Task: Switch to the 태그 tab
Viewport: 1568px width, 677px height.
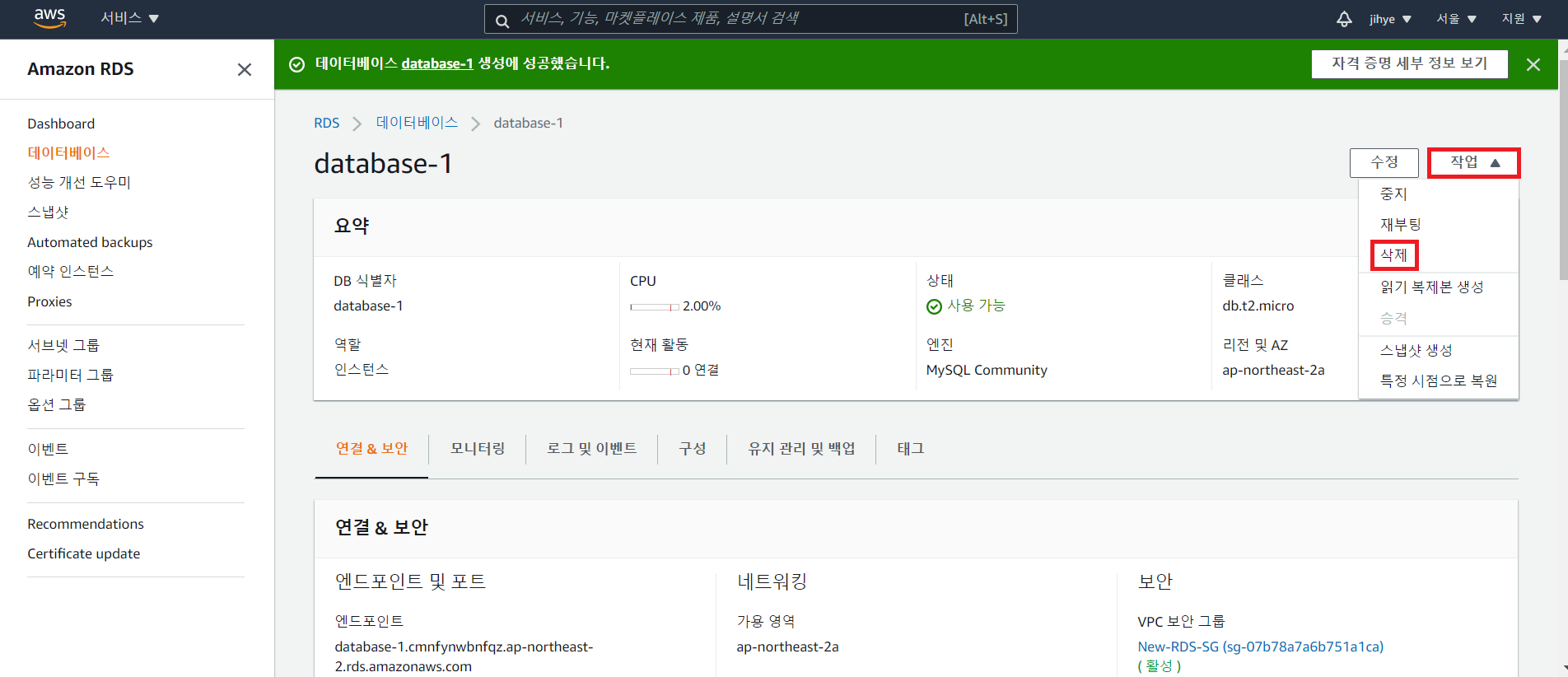Action: 910,449
